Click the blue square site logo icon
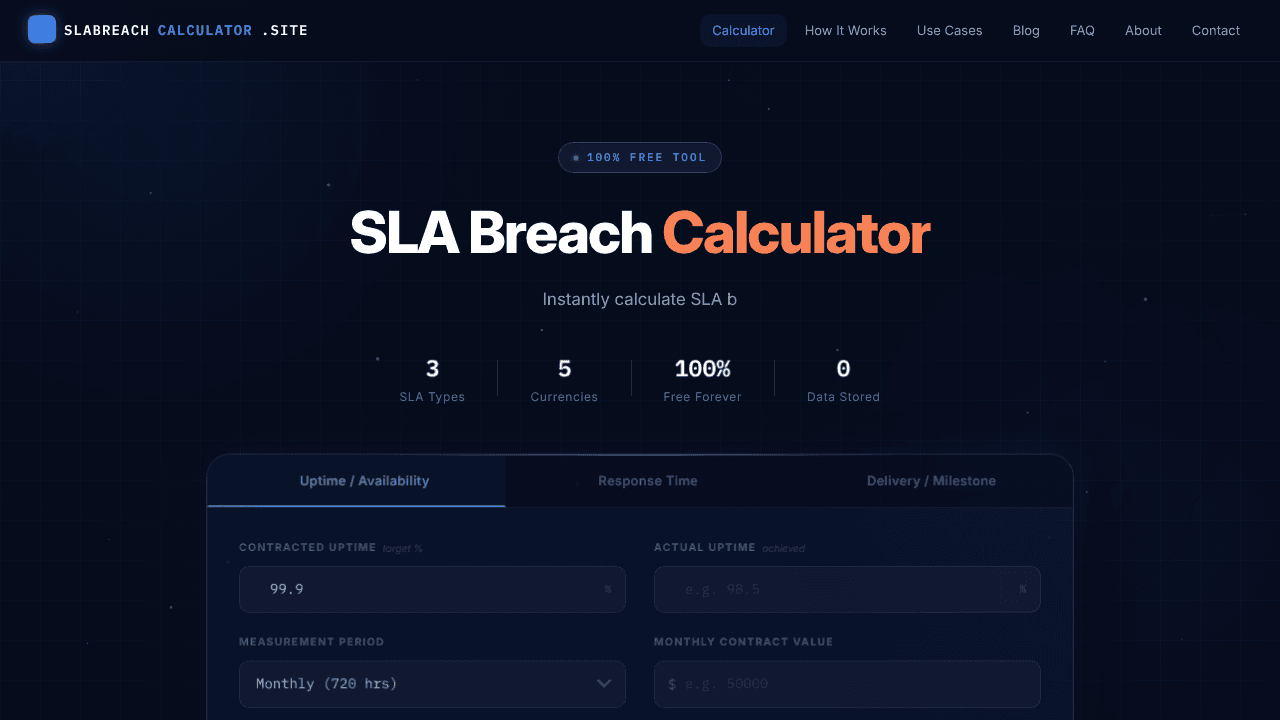 coord(42,30)
